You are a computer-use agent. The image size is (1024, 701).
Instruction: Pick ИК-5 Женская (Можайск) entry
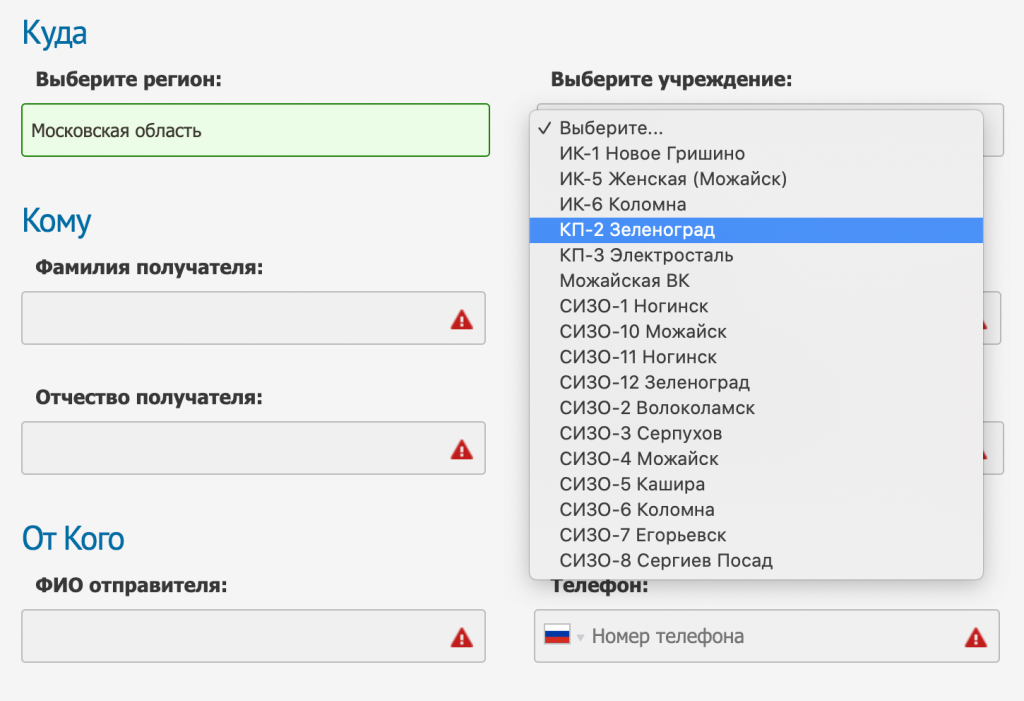673,179
